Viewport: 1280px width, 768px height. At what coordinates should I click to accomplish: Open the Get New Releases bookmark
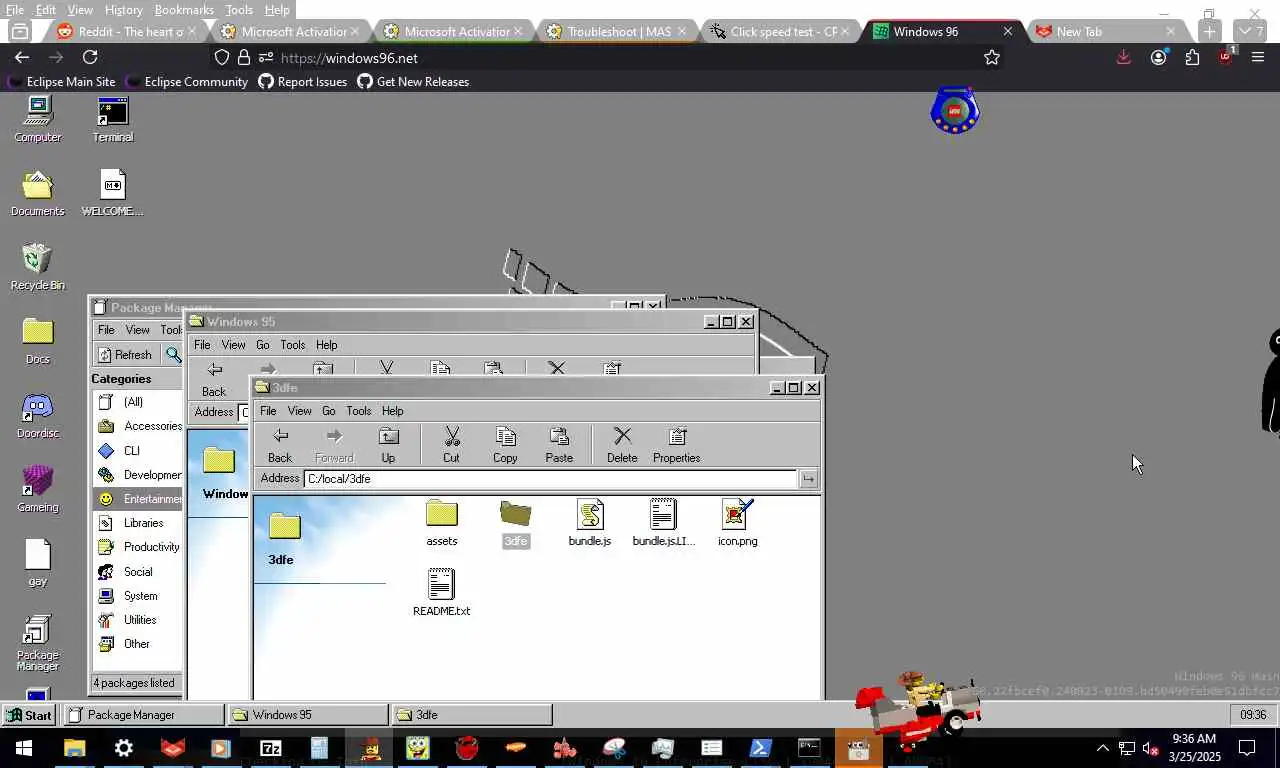tap(413, 82)
